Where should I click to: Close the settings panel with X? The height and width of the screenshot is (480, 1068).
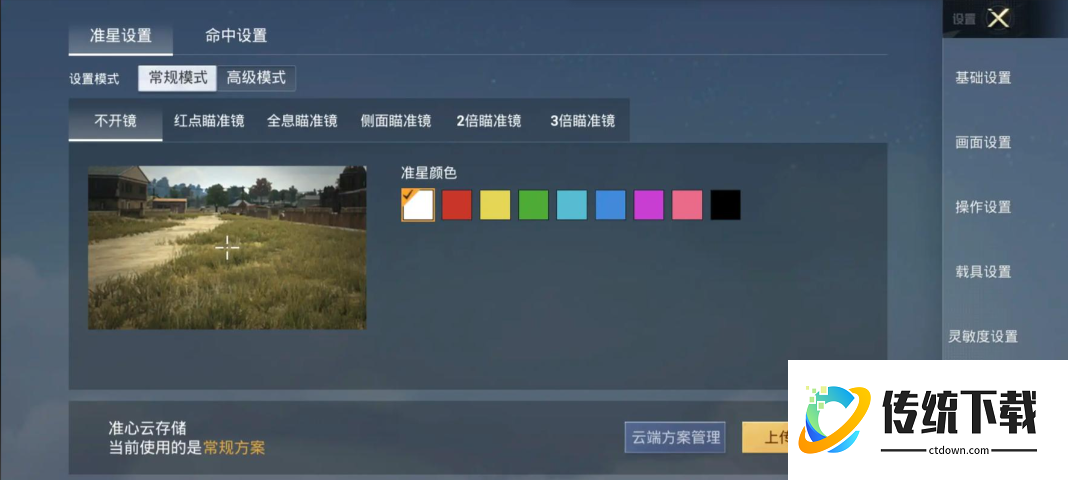pyautogui.click(x=998, y=18)
